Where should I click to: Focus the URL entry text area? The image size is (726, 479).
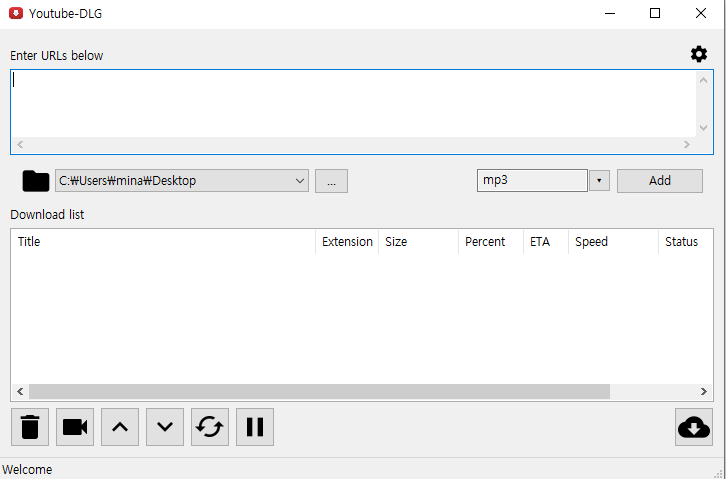point(353,104)
